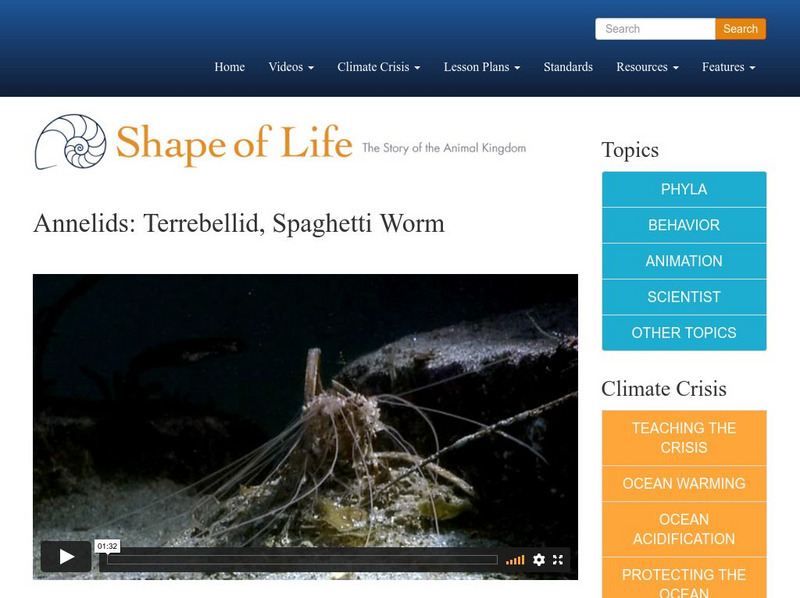800x598 pixels.
Task: Go to the Home menu item
Action: [229, 67]
